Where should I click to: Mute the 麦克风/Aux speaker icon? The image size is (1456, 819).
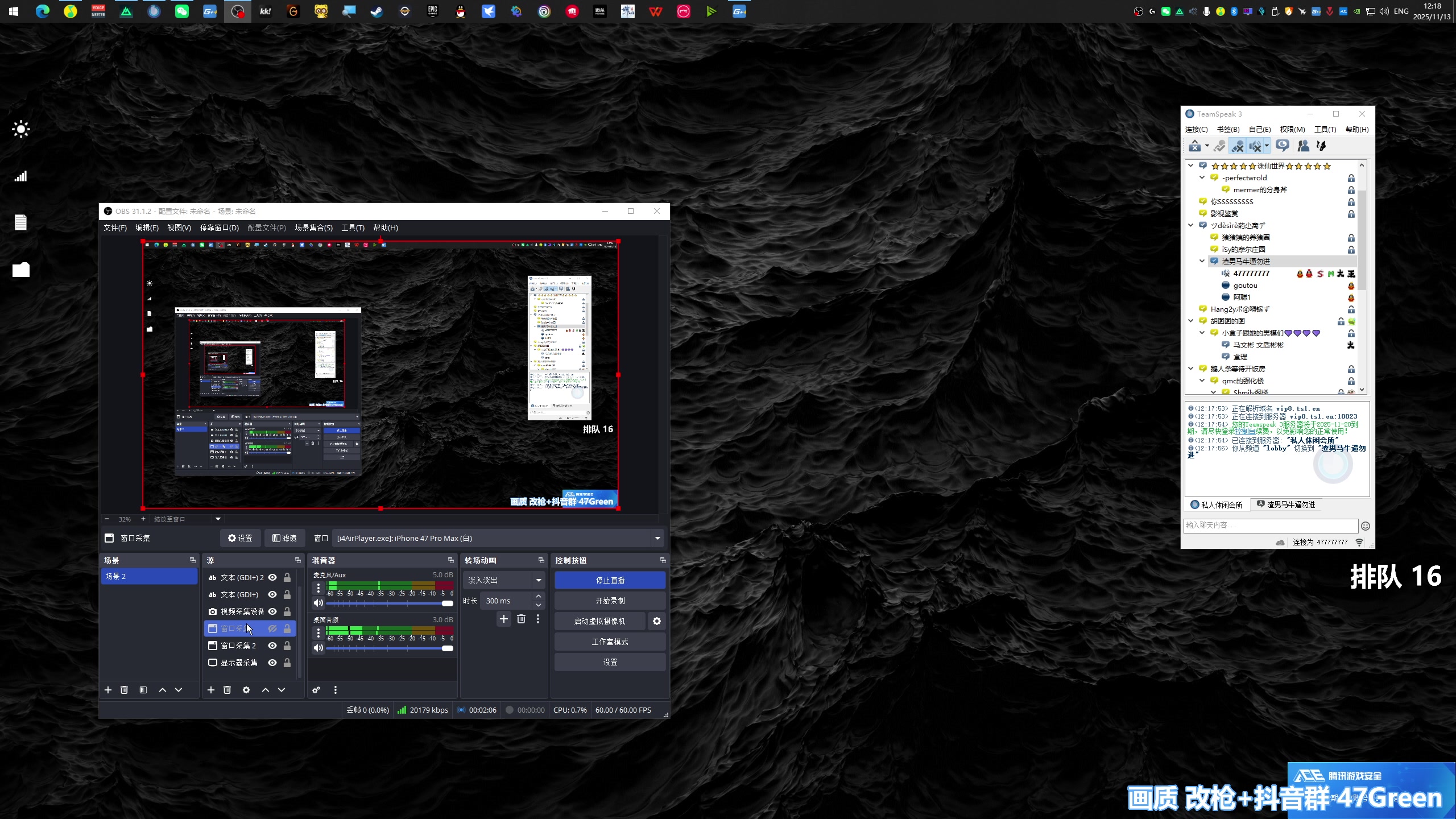coord(318,603)
